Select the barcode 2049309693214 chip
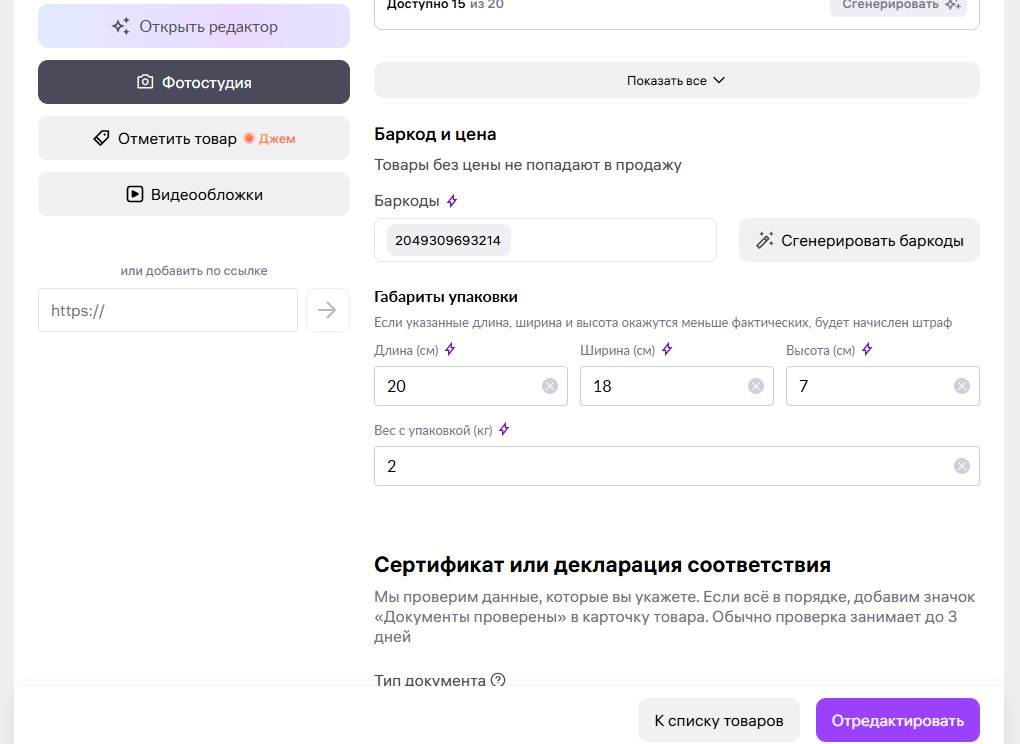The height and width of the screenshot is (744, 1020). pos(449,240)
